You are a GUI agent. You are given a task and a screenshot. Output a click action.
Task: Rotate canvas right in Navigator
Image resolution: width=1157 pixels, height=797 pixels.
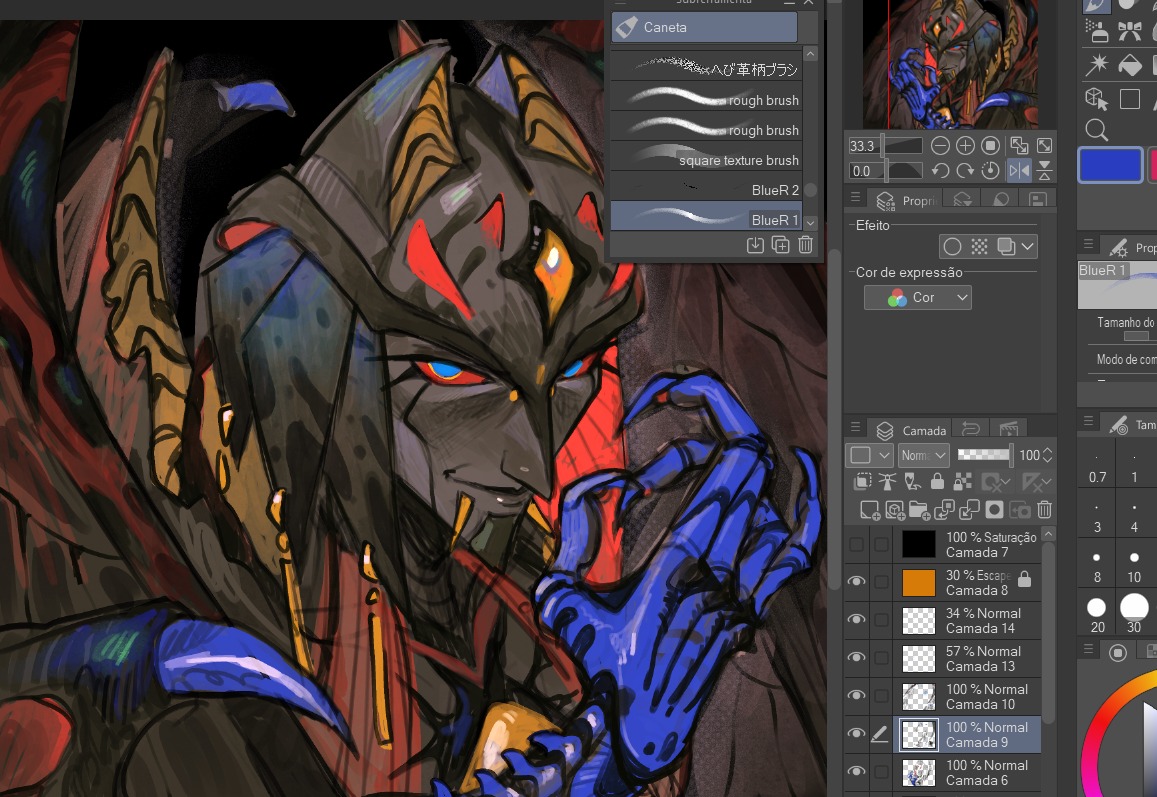pos(965,170)
